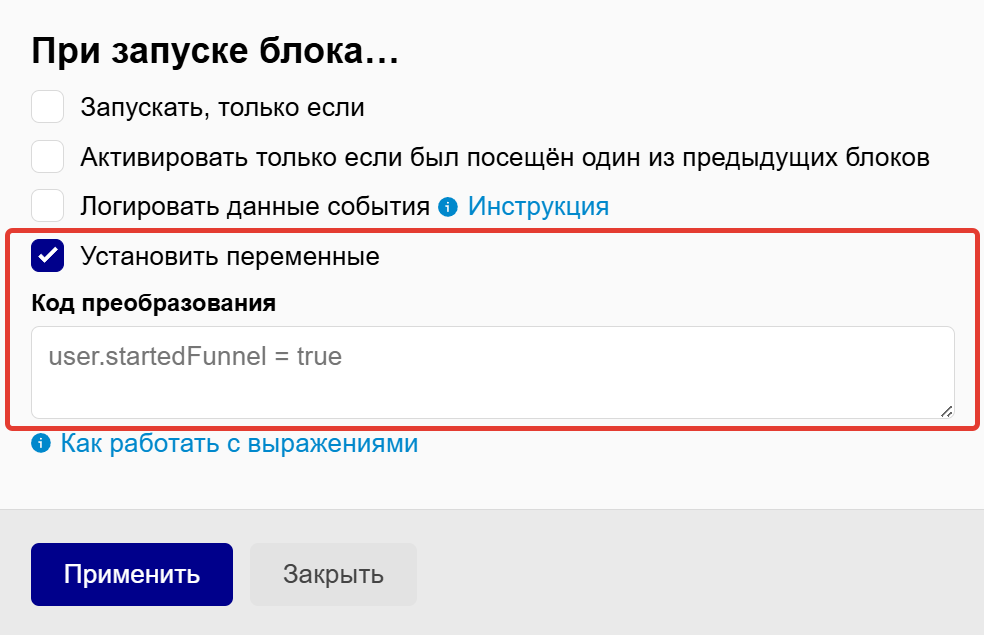
Task: Focus the 'Код преобразования' text area
Action: 493,372
